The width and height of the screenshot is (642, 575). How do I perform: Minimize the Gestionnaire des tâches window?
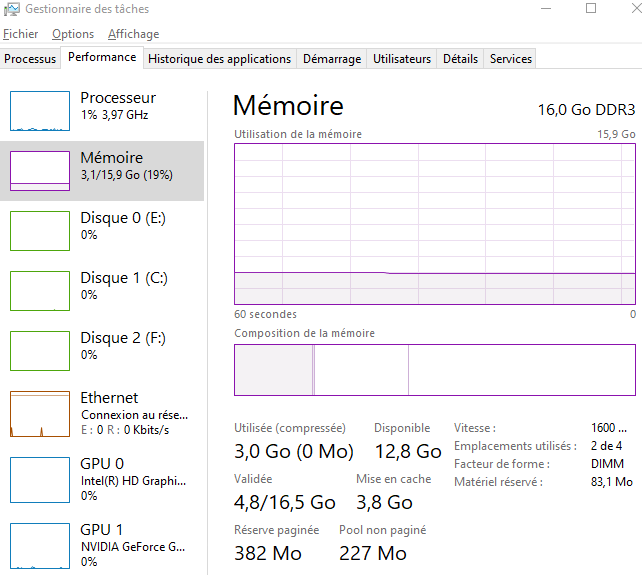546,9
